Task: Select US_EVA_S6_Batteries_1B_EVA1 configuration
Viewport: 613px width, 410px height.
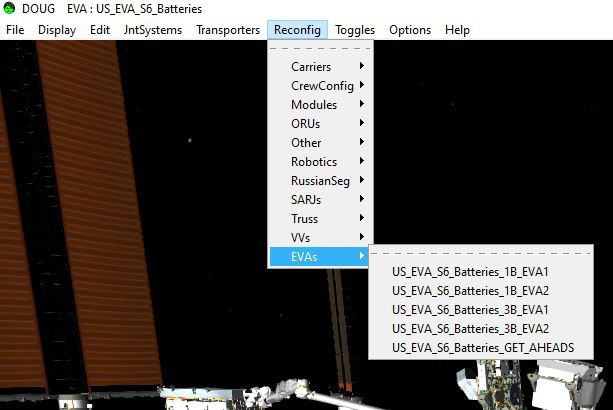Action: (x=471, y=272)
